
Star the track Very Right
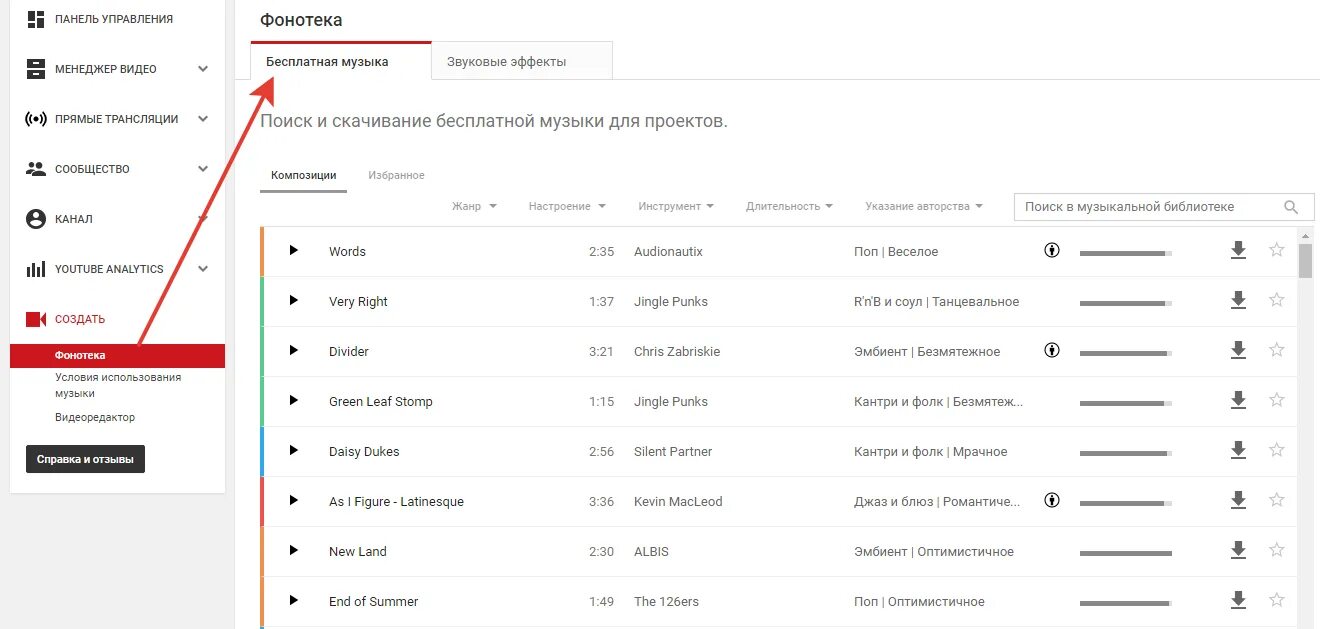1277,300
